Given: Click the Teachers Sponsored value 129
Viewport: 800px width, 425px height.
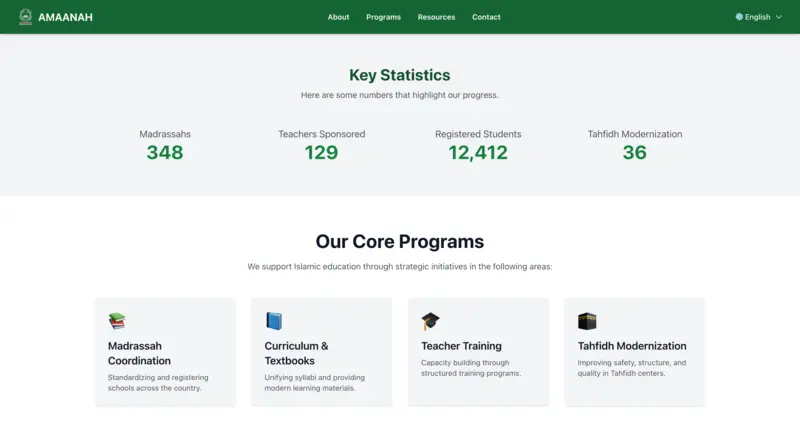Looking at the screenshot, I should [x=321, y=153].
